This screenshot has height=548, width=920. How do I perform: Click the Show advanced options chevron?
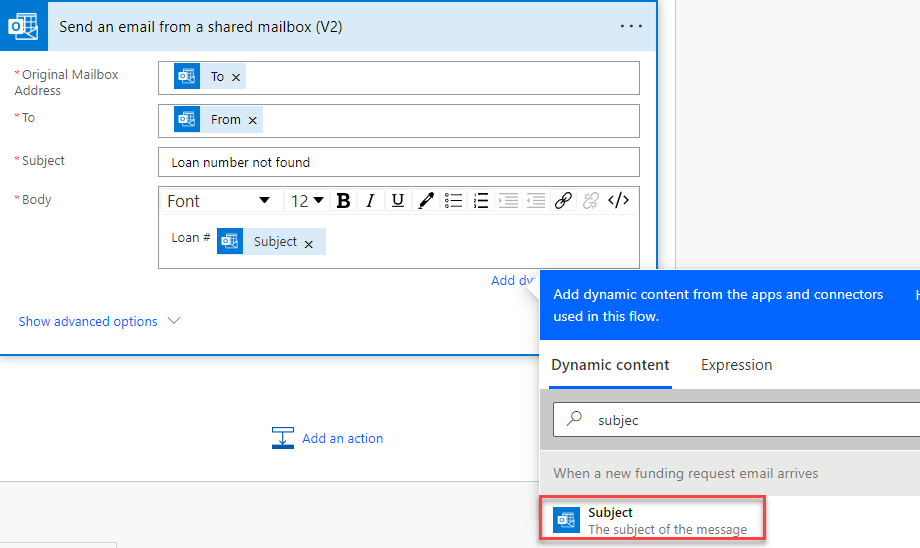[x=174, y=321]
